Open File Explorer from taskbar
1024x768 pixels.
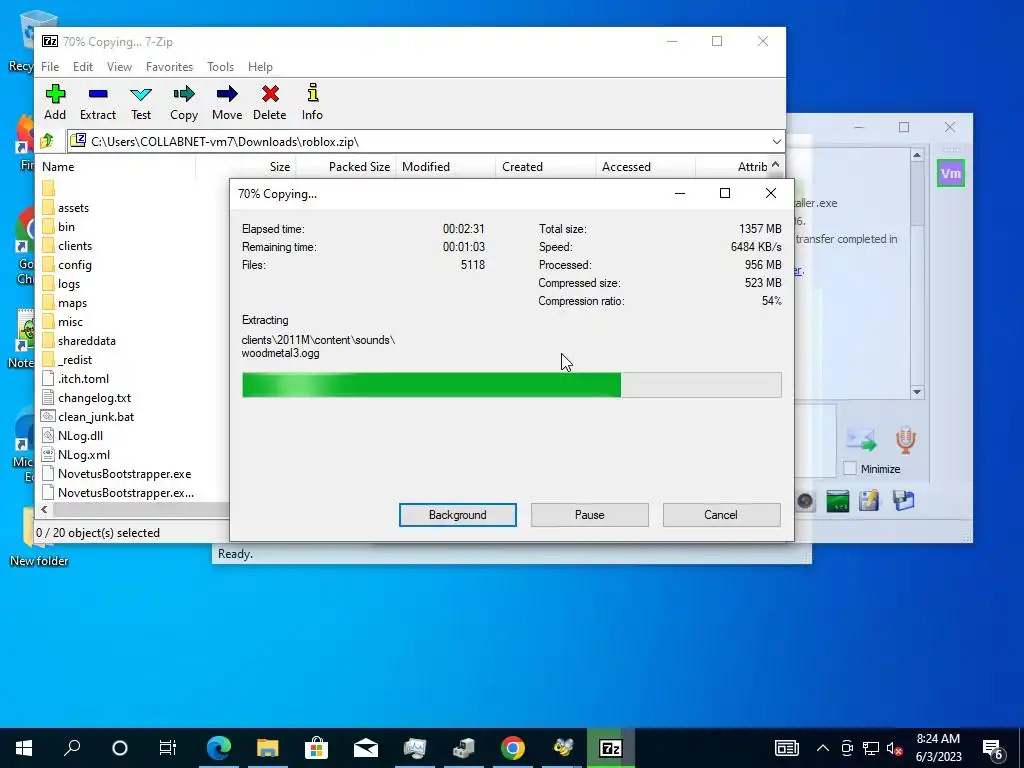[268, 748]
